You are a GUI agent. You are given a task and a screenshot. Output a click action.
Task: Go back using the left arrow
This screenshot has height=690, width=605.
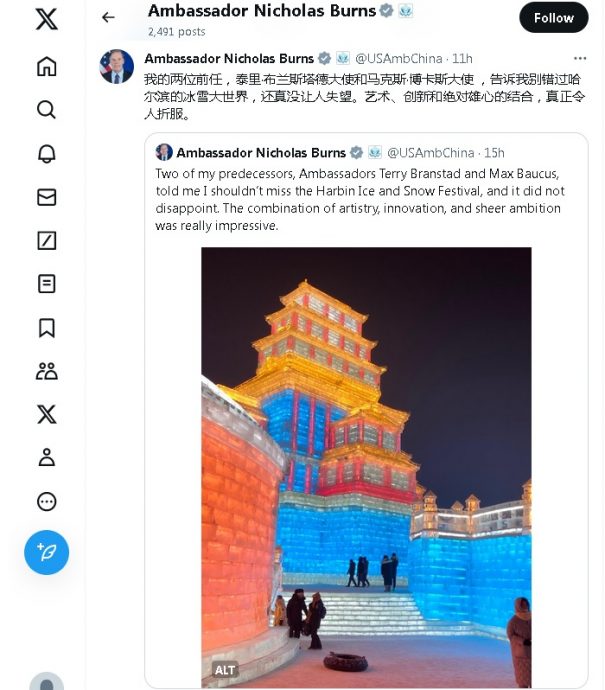[x=108, y=17]
